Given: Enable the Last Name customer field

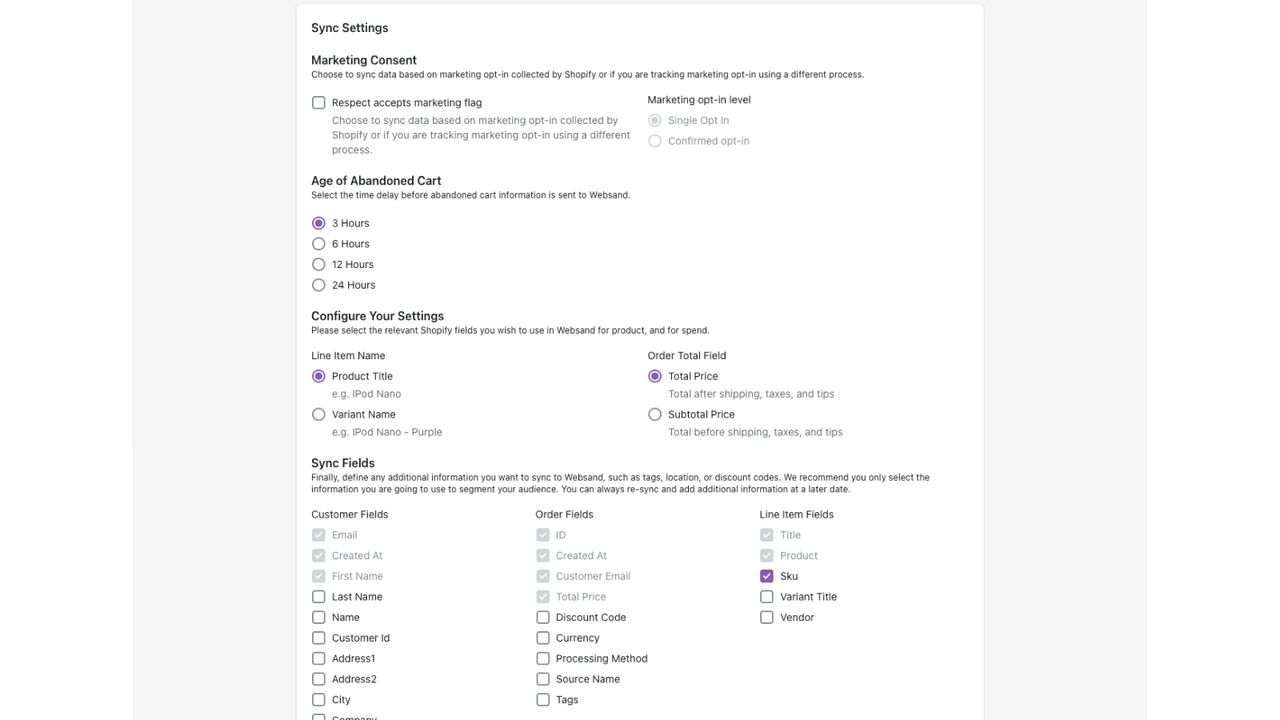Looking at the screenshot, I should pos(318,596).
